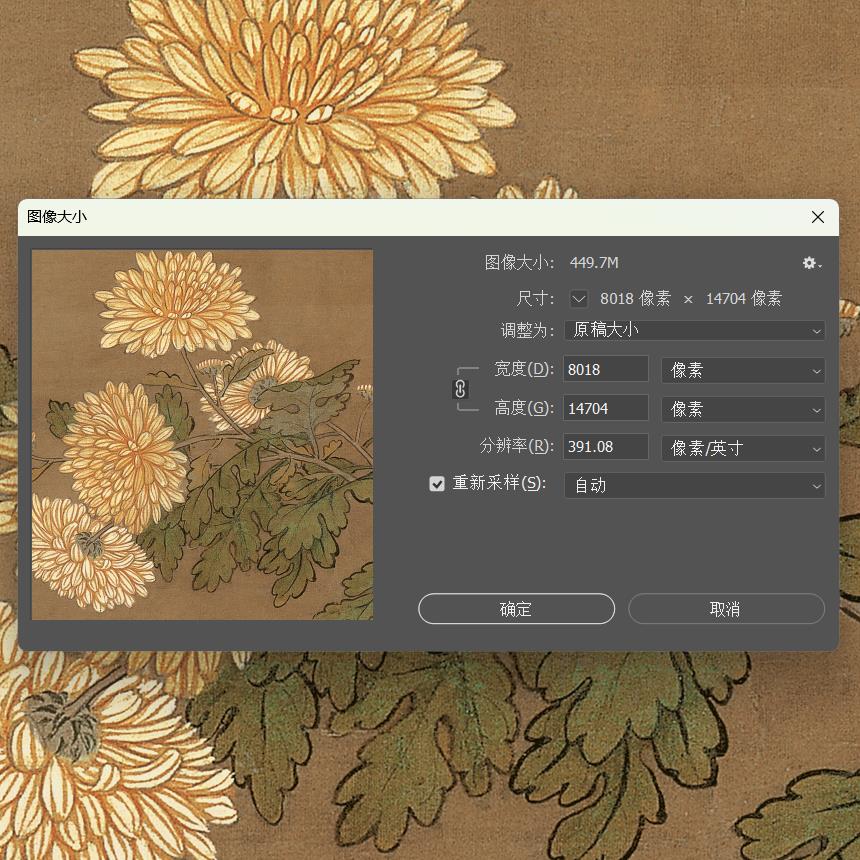This screenshot has height=860, width=860.
Task: Open the width unit 像素 dropdown
Action: (743, 370)
